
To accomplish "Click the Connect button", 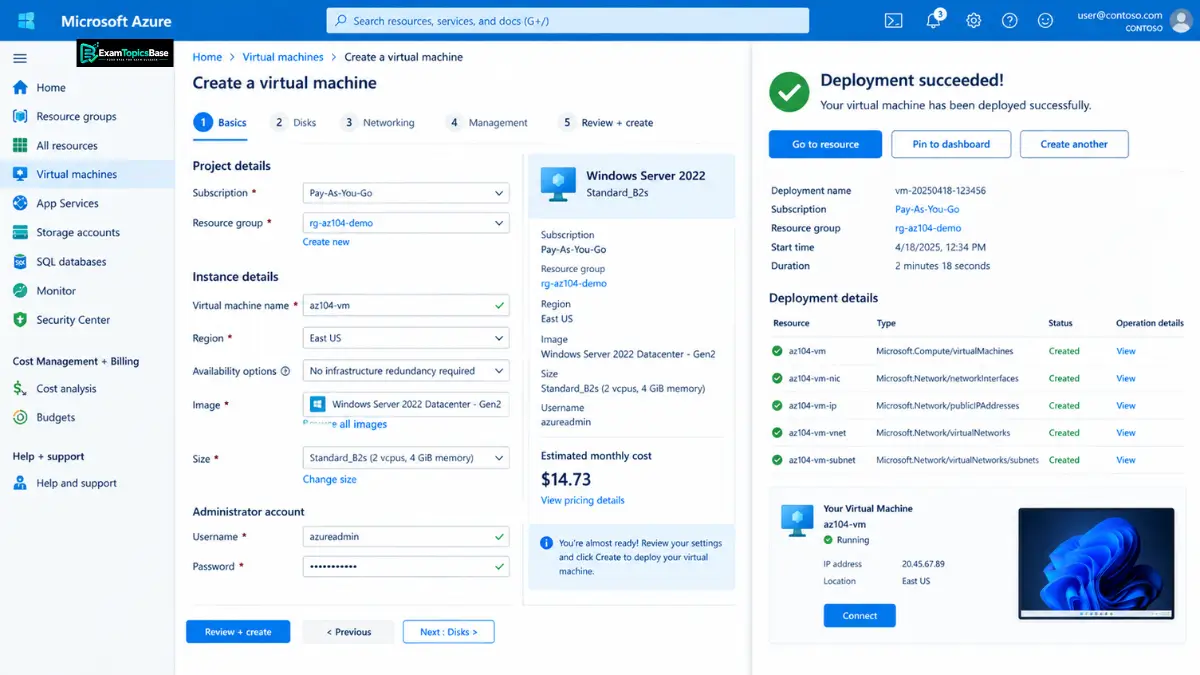I will 859,616.
